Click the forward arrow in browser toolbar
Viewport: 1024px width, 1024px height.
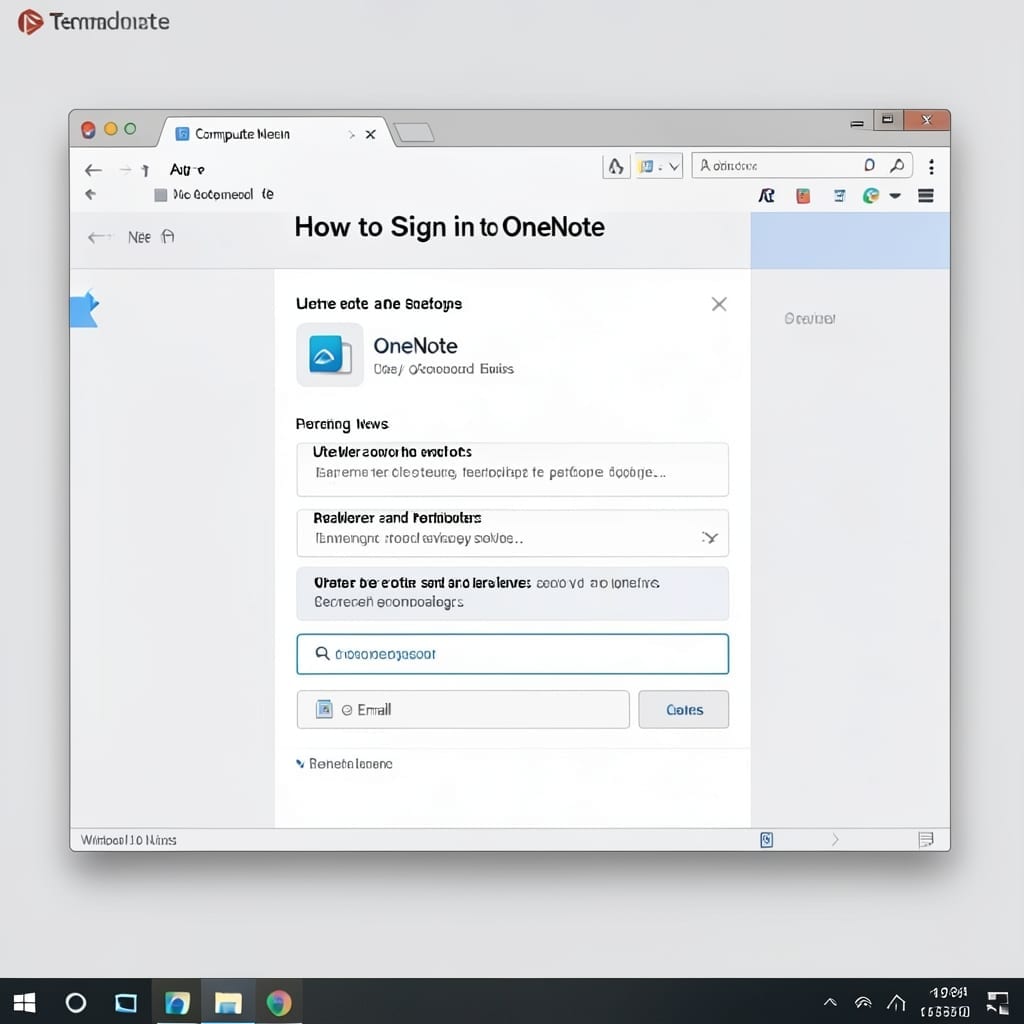click(x=125, y=170)
